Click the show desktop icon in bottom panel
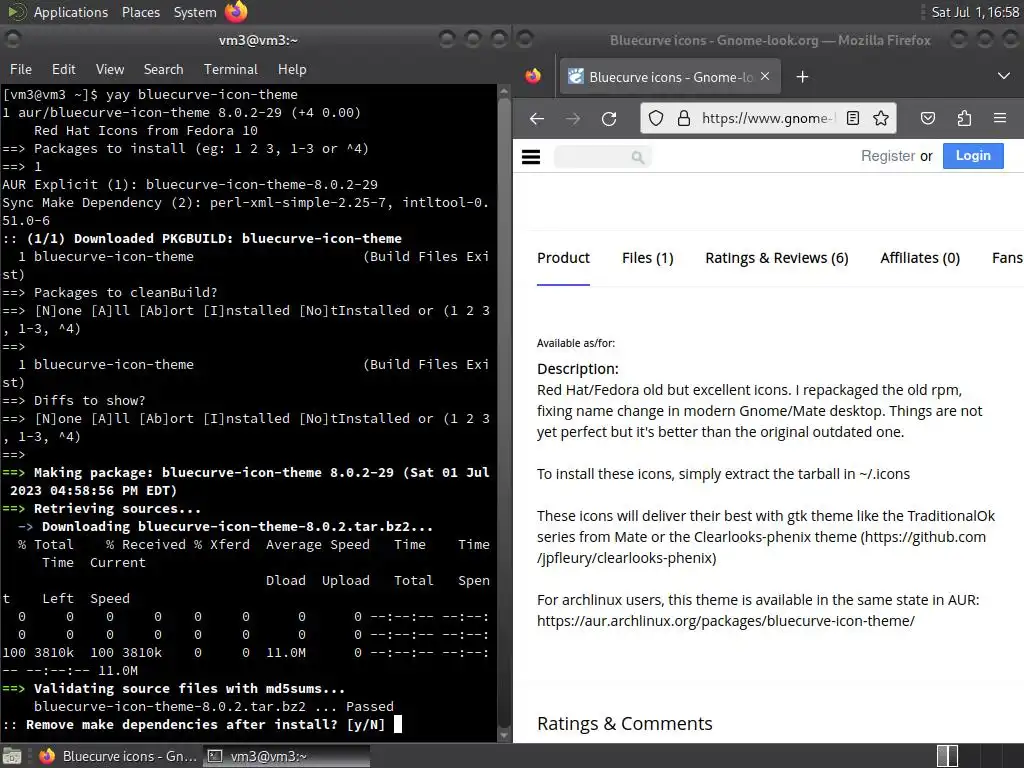Image resolution: width=1024 pixels, height=768 pixels. [12, 756]
